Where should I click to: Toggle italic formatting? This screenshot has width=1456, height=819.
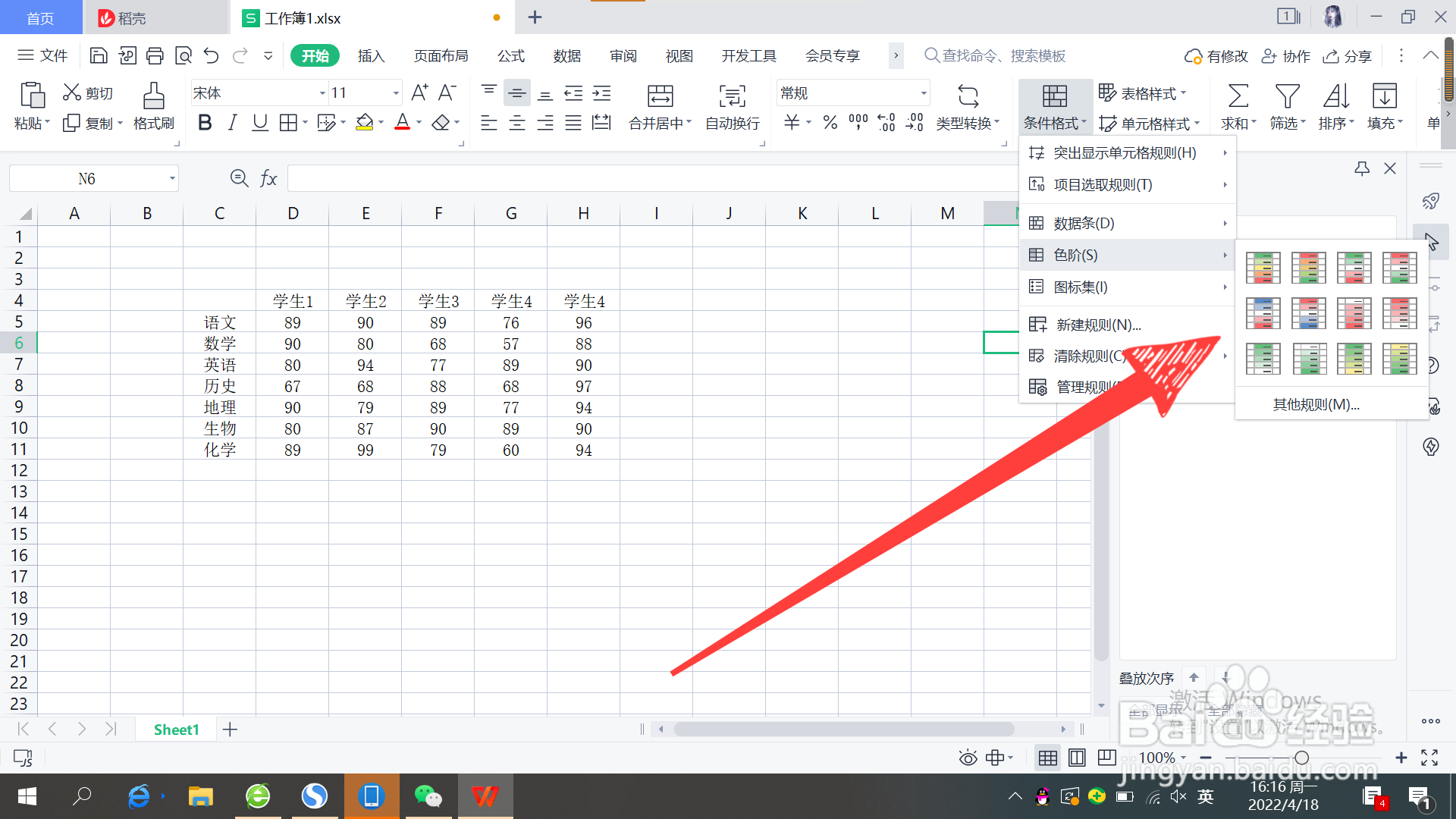click(x=233, y=122)
